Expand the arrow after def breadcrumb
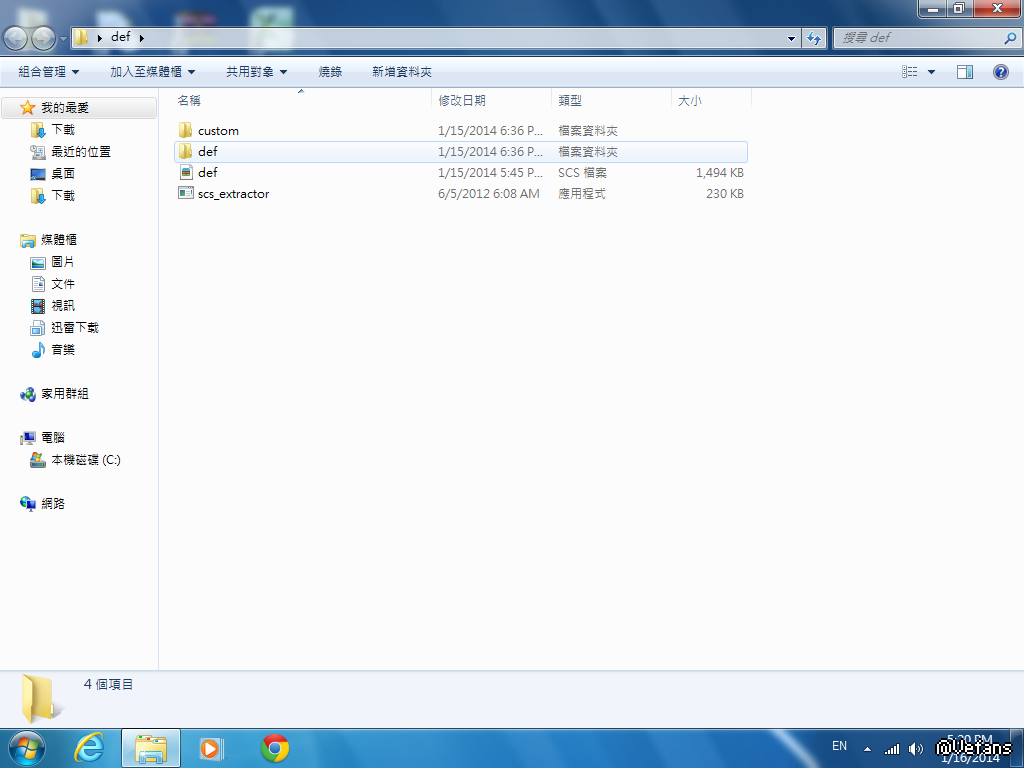 [x=142, y=38]
